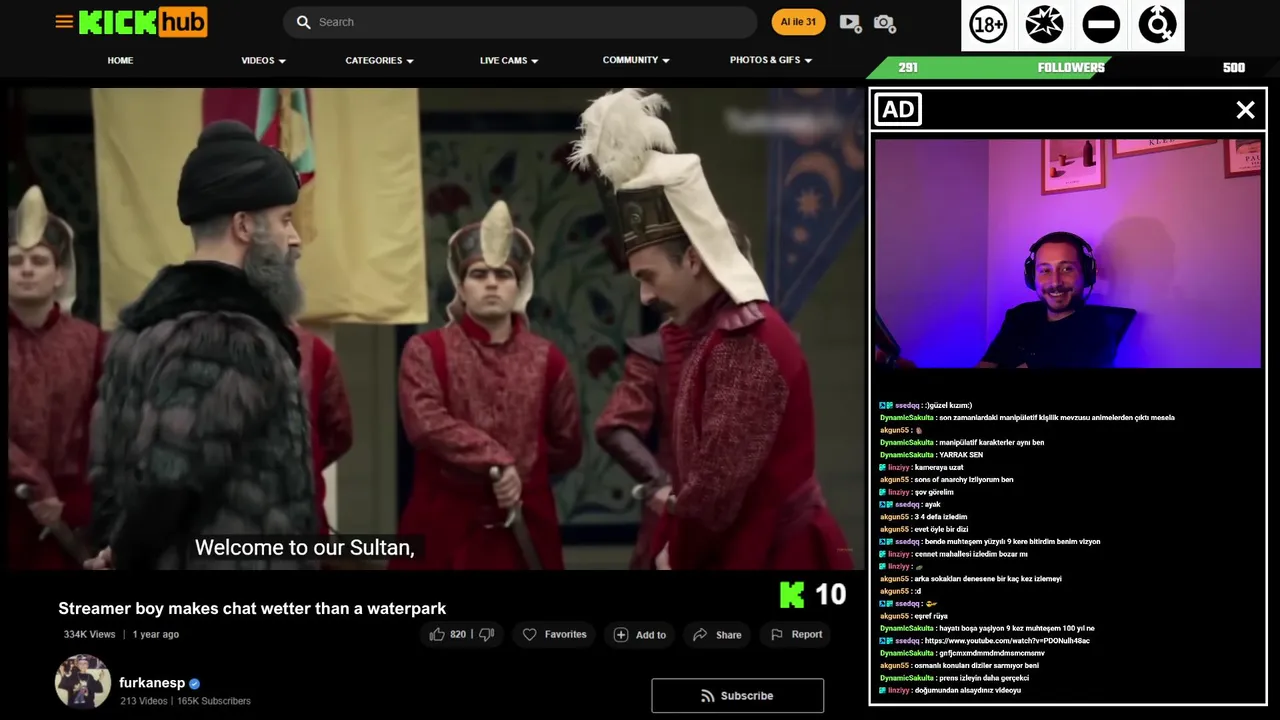Screen dimensions: 1280x720
Task: Click the orange 'Ai ile 31' button
Action: [x=798, y=22]
